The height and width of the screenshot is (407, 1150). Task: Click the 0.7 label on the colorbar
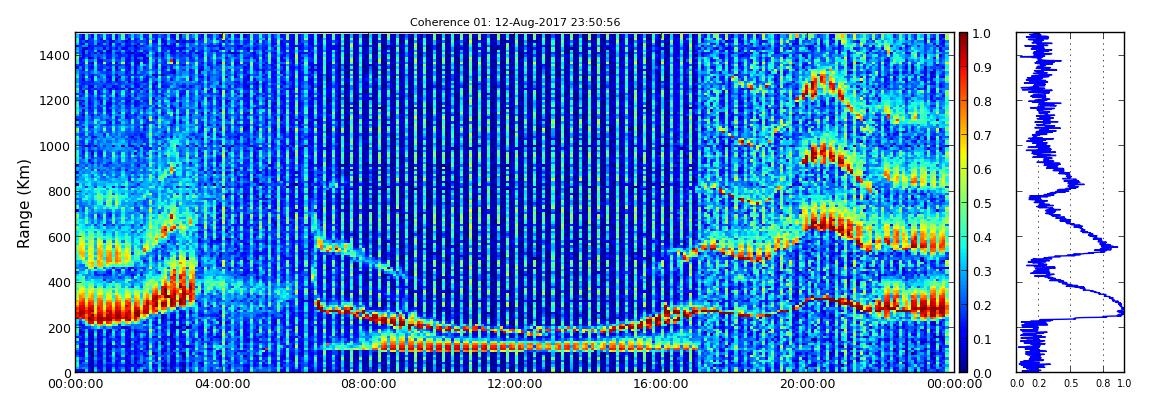(x=981, y=136)
